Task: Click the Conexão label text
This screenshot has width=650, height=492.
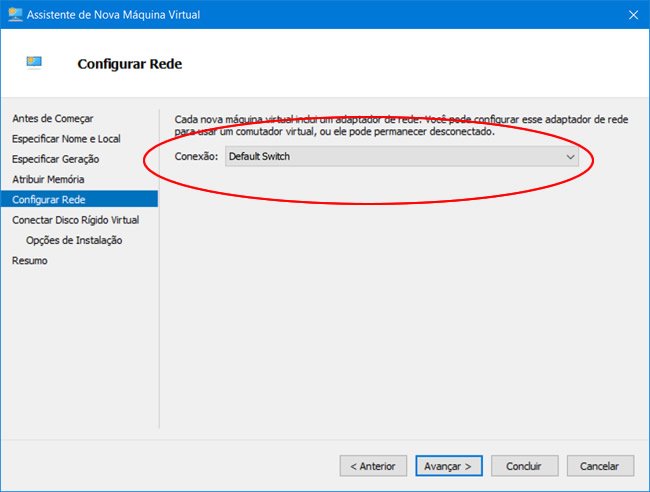Action: [x=196, y=157]
